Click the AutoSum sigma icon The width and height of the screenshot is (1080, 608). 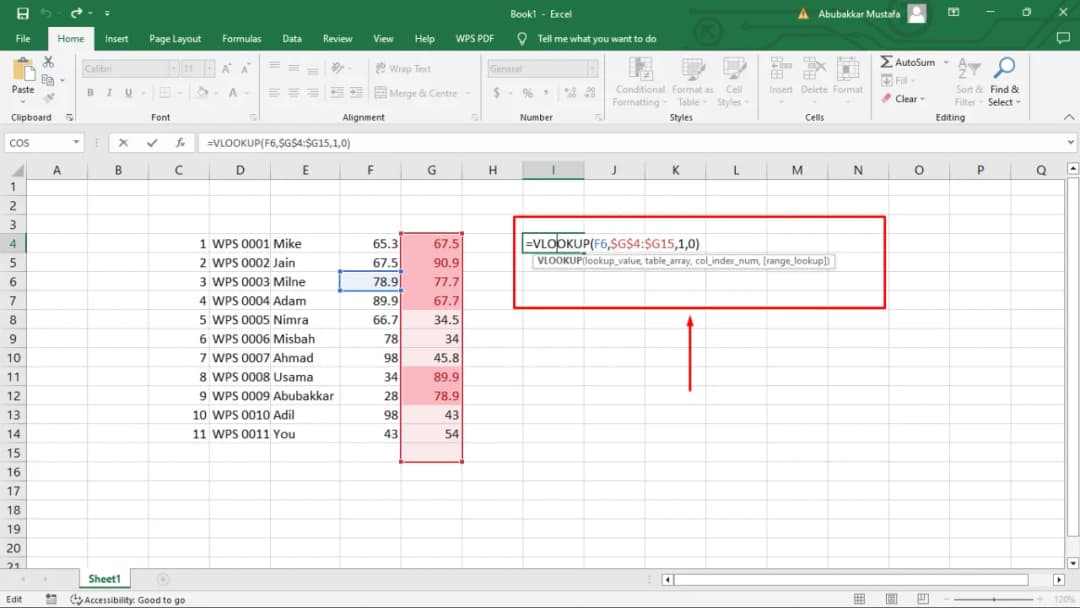(x=887, y=62)
